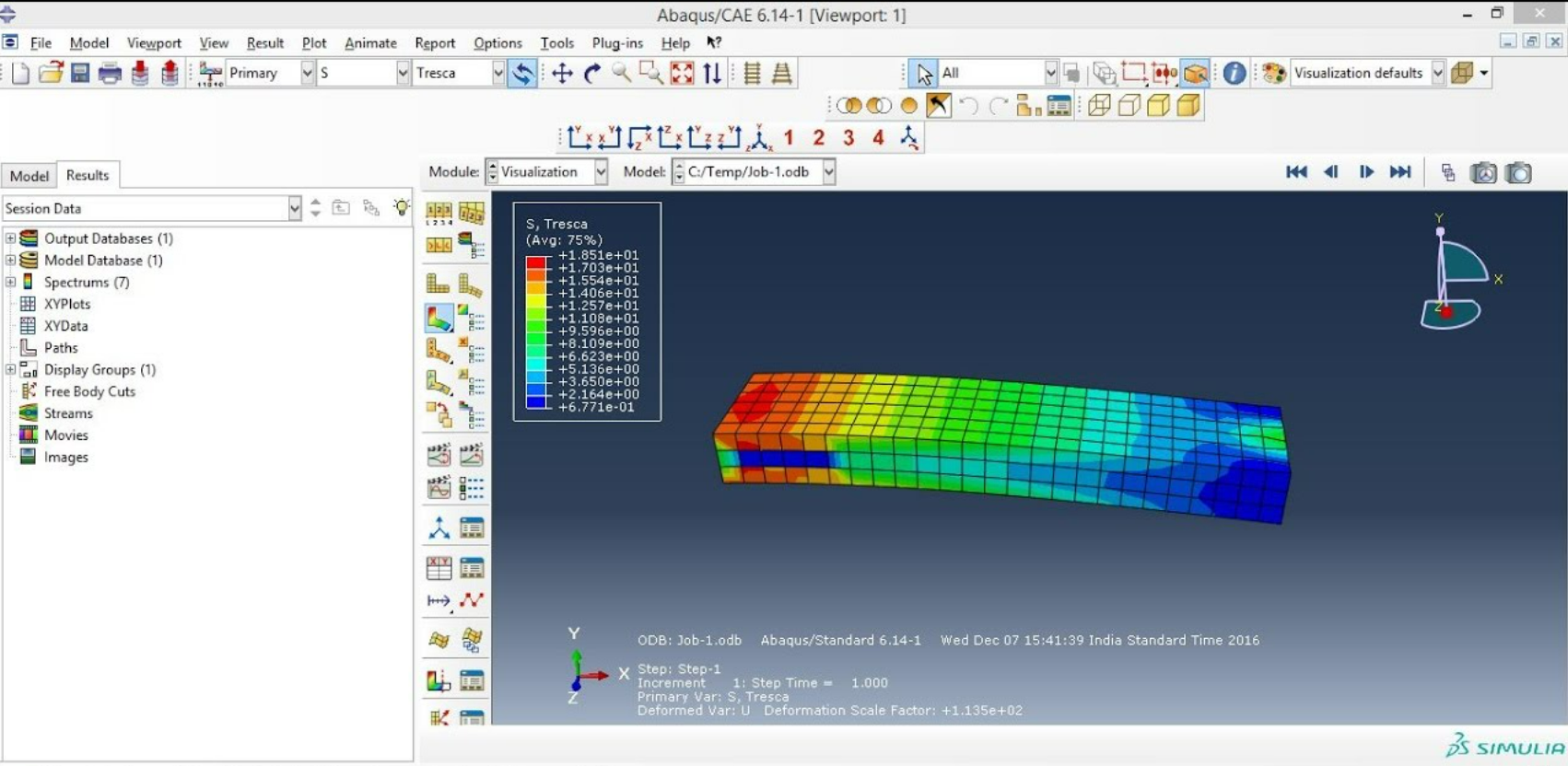Click the Query information icon
Image resolution: width=1568 pixels, height=766 pixels.
tap(1235, 73)
